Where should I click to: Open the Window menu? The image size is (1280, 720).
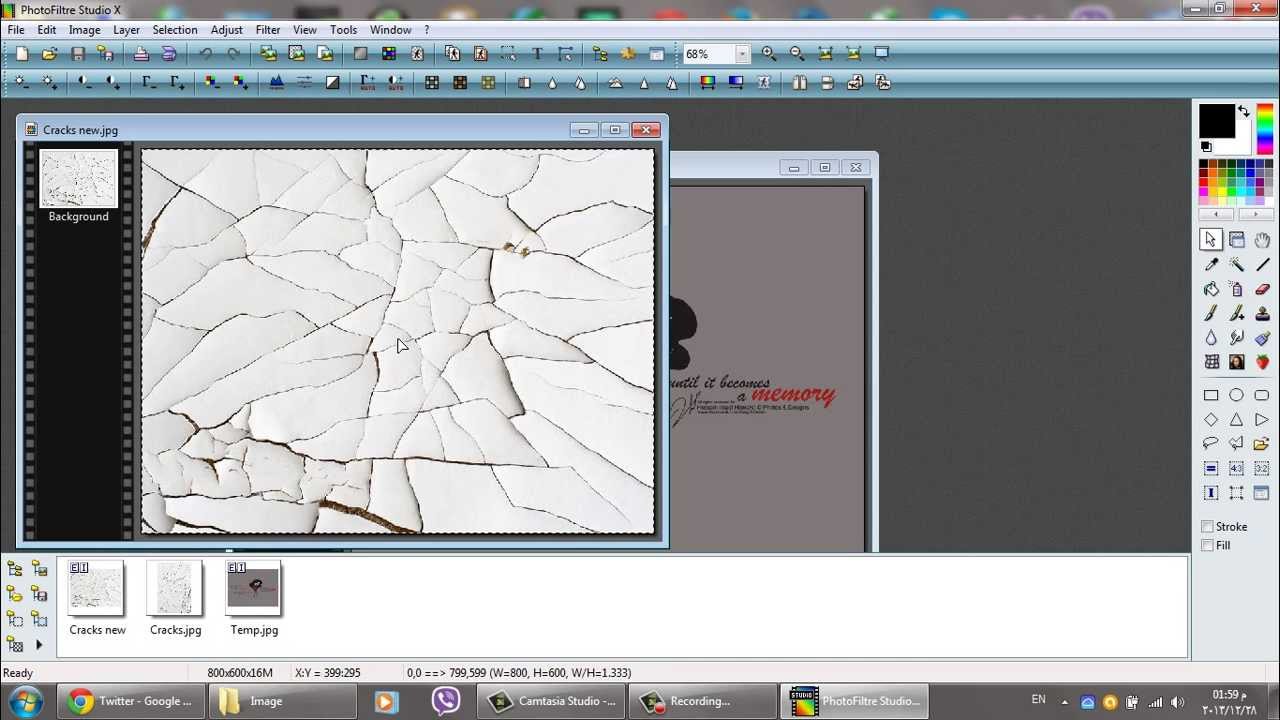[390, 30]
